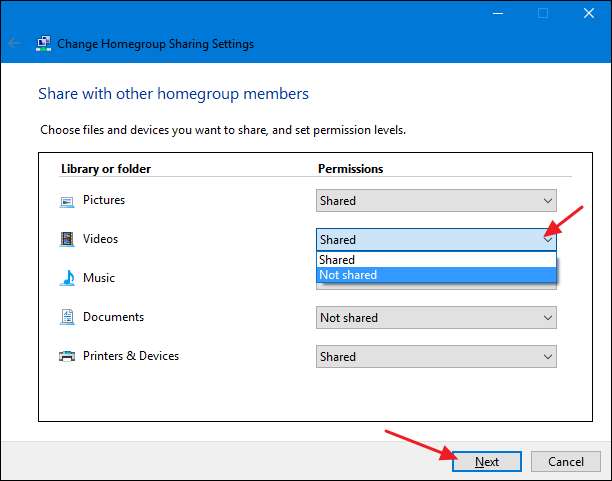The image size is (612, 481).
Task: Click the Pictures library icon
Action: (67, 201)
